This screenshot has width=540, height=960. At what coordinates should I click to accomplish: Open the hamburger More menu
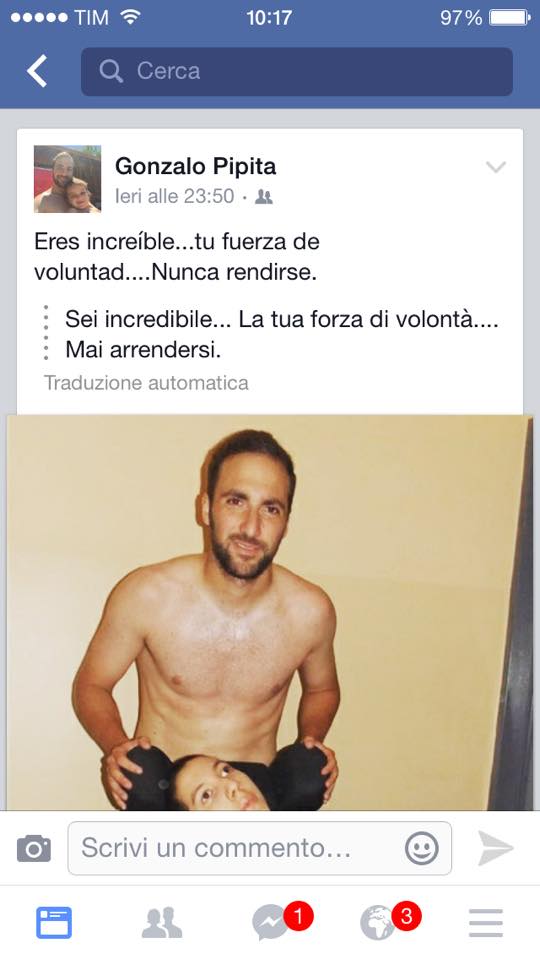pyautogui.click(x=486, y=923)
